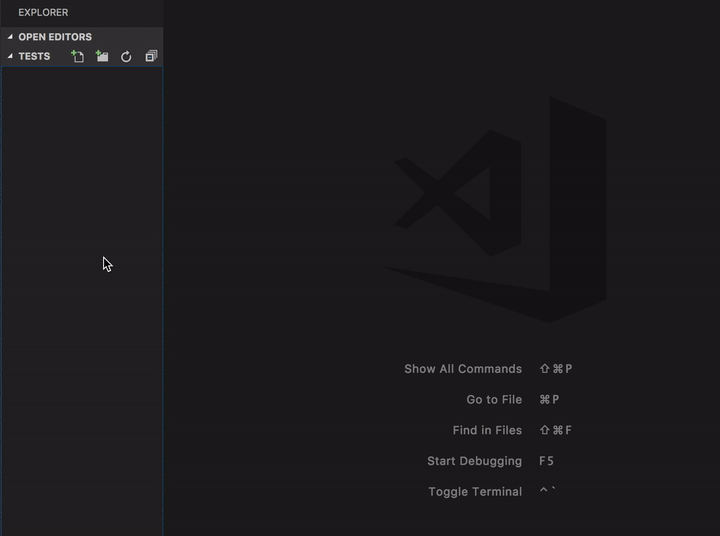This screenshot has width=720, height=536.
Task: Click the Go to File hint label
Action: 494,400
